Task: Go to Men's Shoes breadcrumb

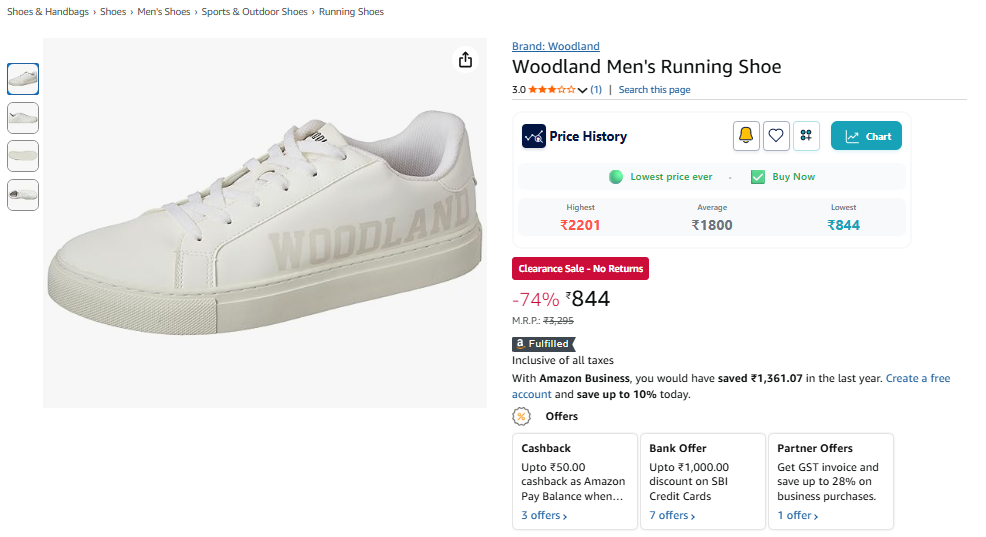Action: (x=163, y=12)
